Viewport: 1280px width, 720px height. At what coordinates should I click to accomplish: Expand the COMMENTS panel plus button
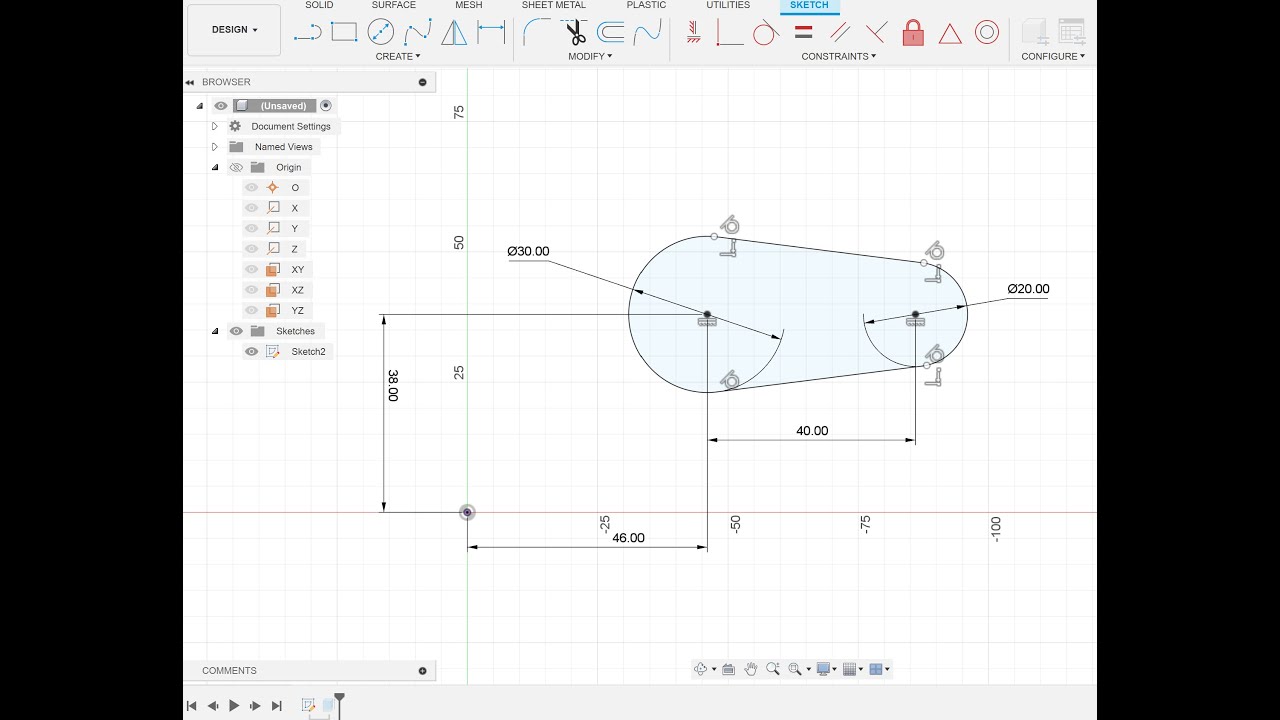[422, 671]
